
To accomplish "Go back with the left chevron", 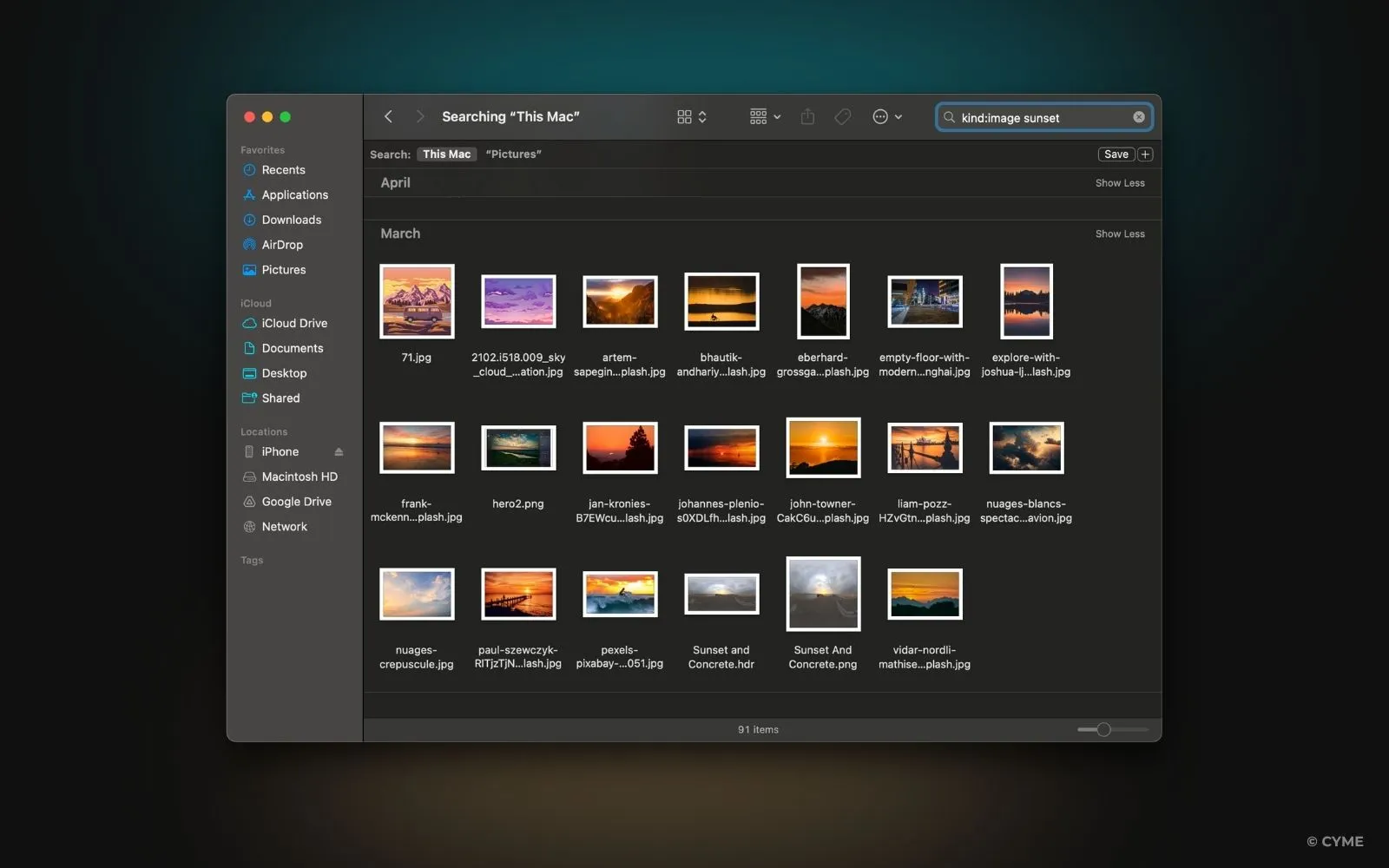I will pyautogui.click(x=389, y=117).
